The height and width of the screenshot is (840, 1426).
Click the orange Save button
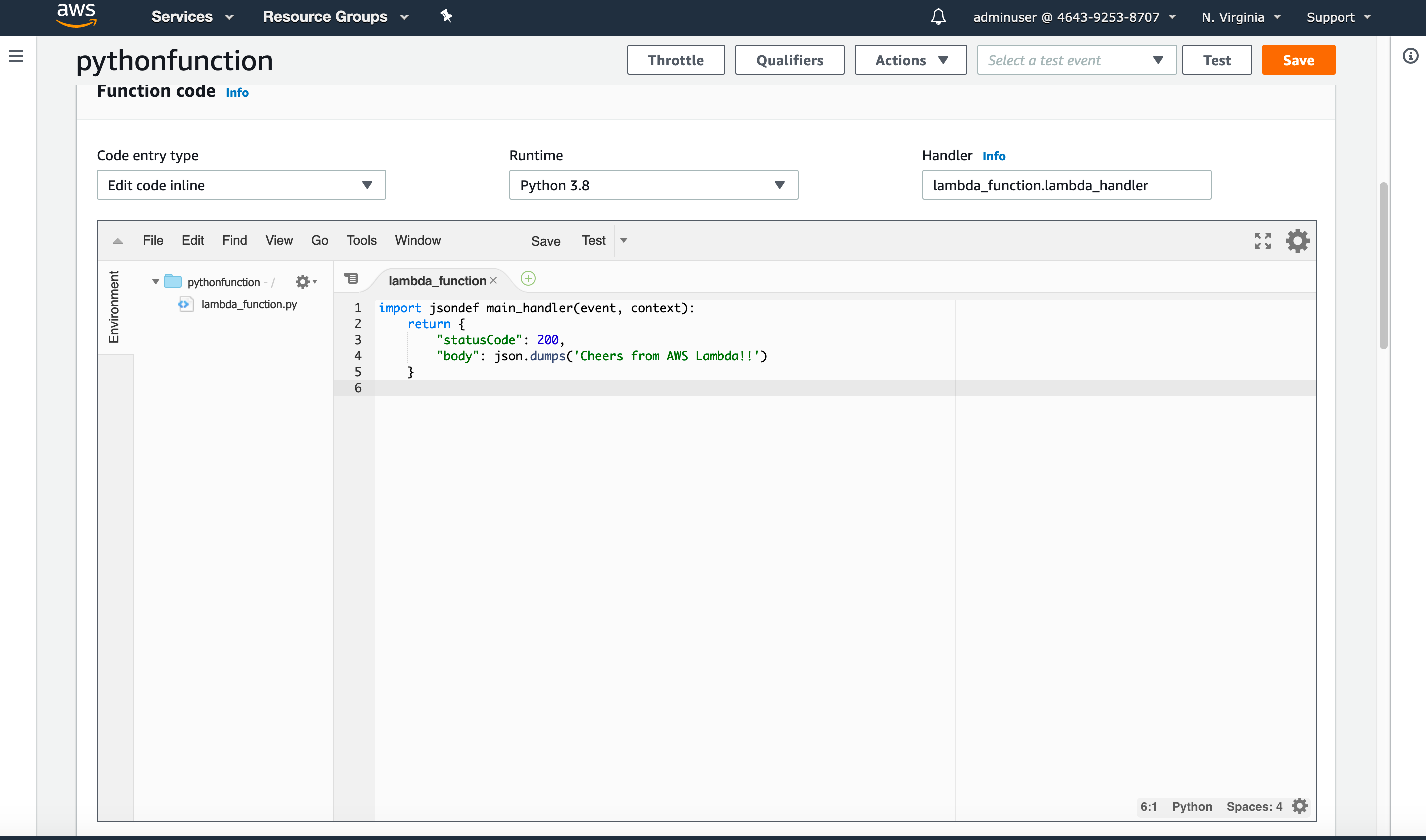point(1298,60)
